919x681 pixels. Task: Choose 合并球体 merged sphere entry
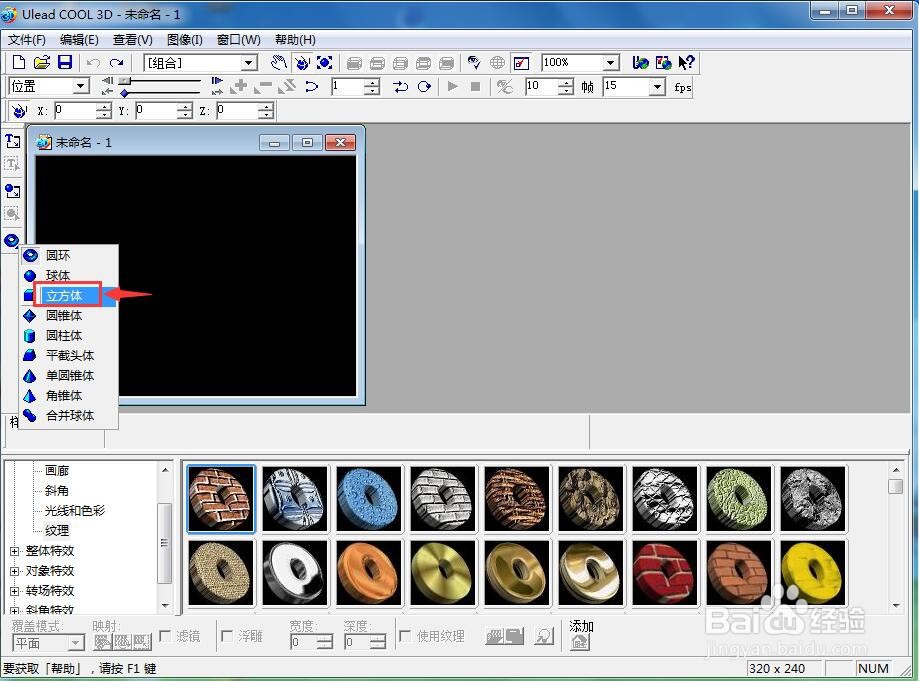(x=69, y=416)
